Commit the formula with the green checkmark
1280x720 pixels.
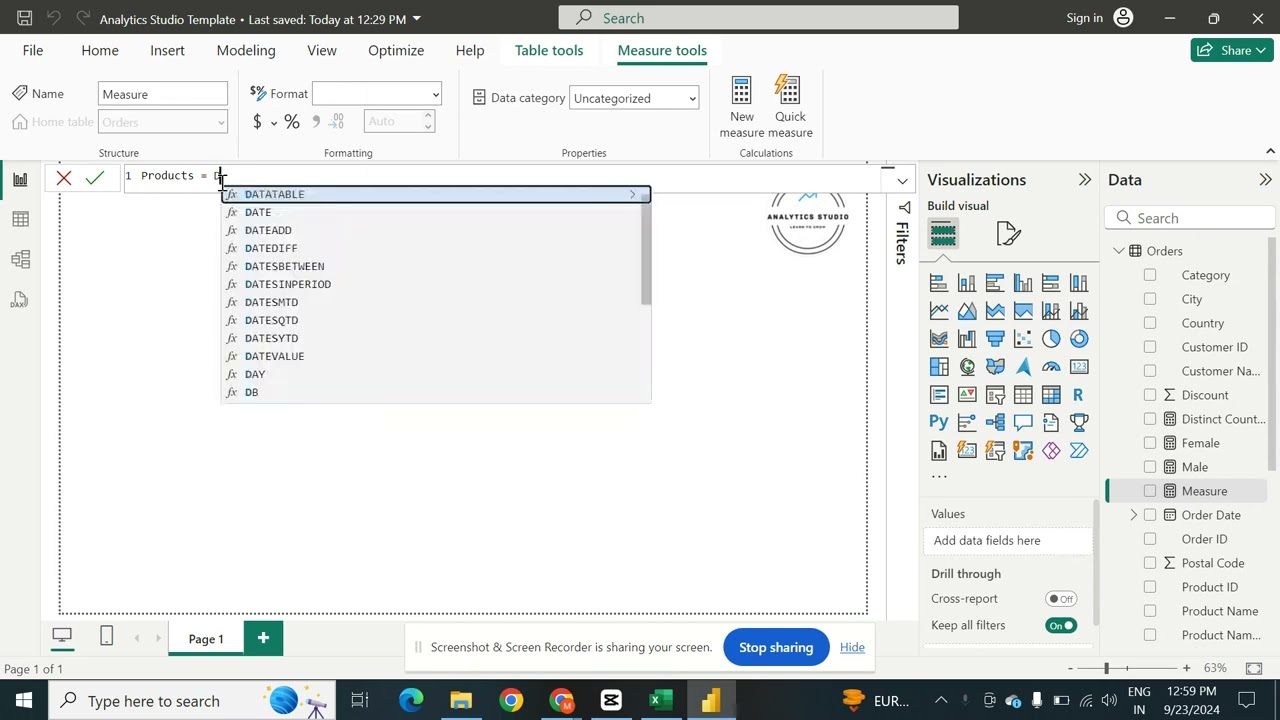(95, 178)
